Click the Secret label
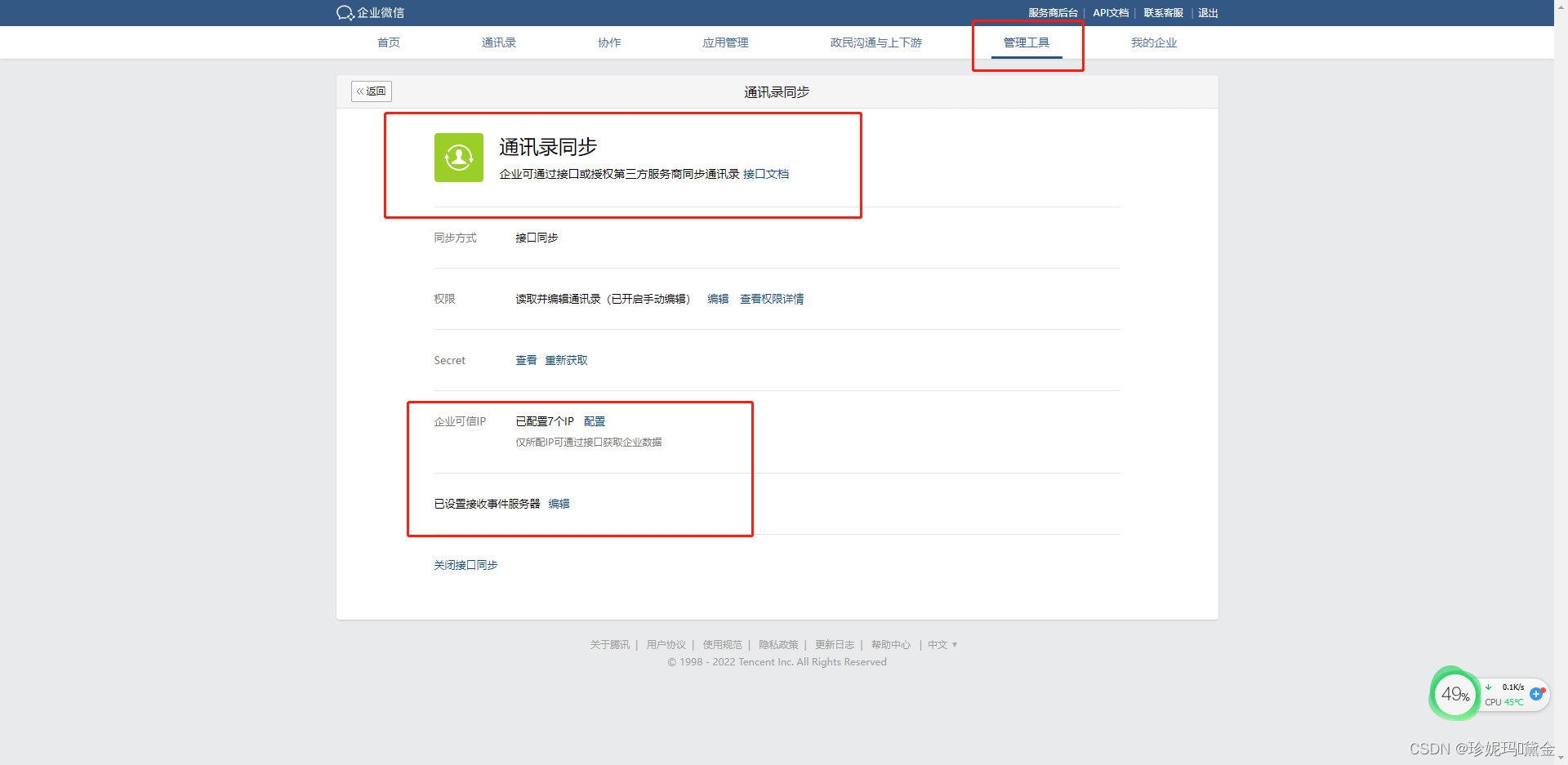The image size is (1568, 765). coord(449,360)
